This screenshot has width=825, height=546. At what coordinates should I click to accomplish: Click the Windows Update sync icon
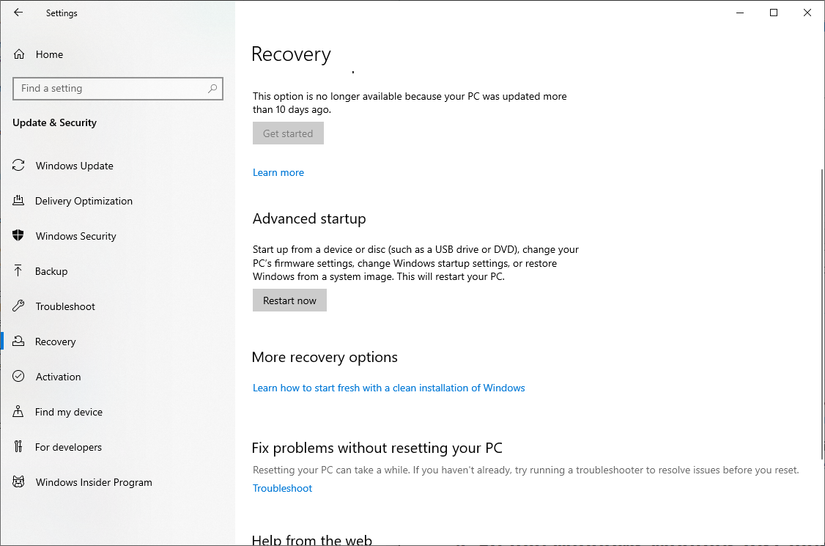(18, 166)
